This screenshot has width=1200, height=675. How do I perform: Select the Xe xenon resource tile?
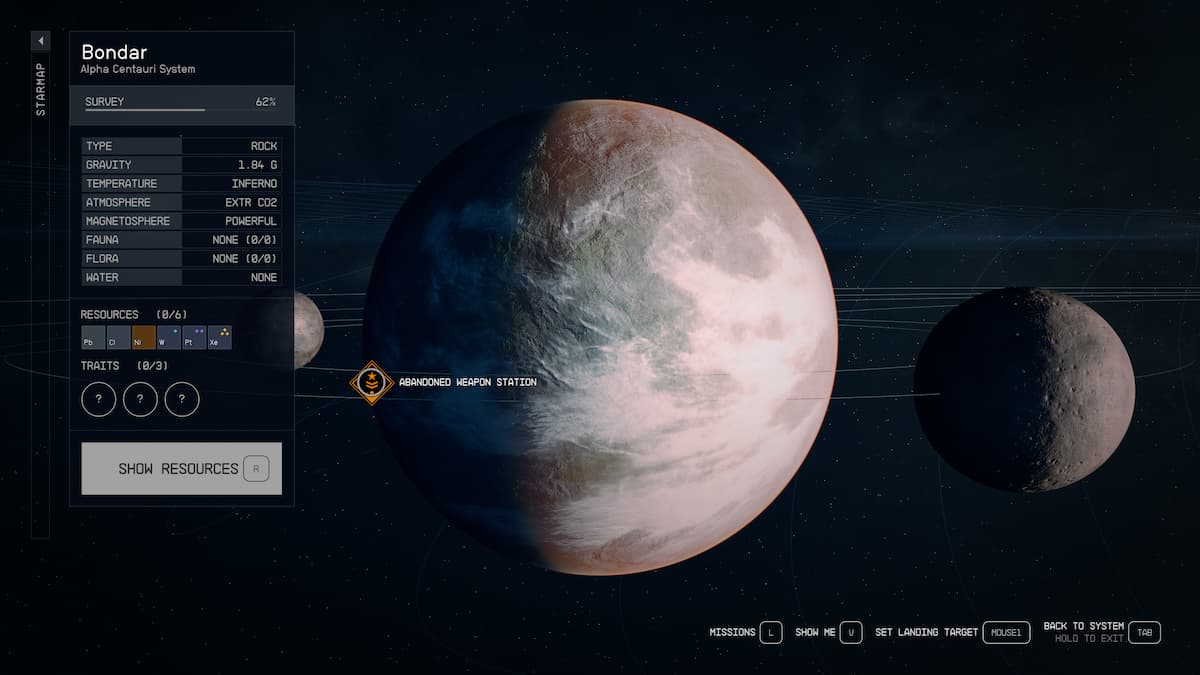coord(219,338)
